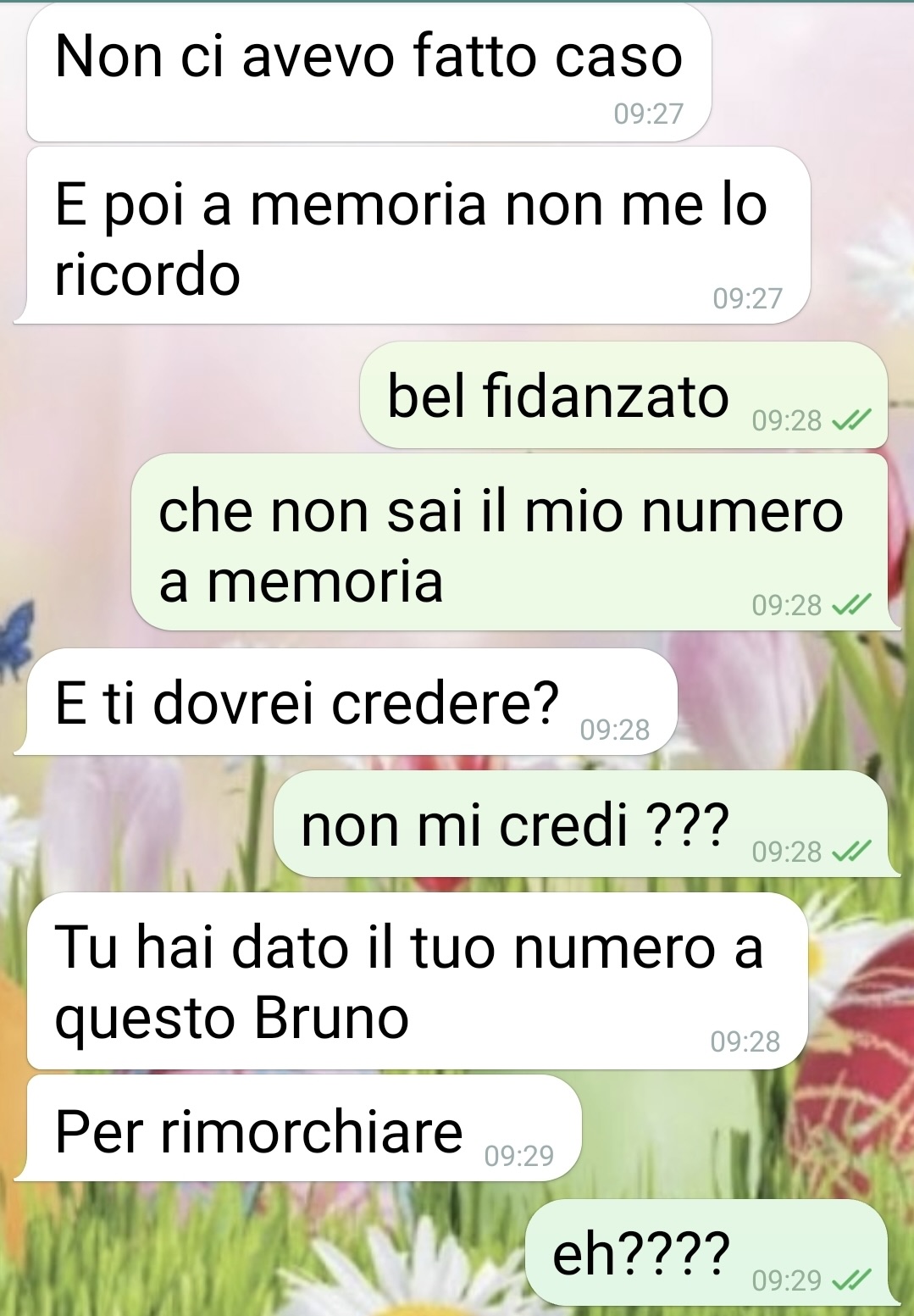Tap the 'E ti dovrei credere?' message

point(346,702)
